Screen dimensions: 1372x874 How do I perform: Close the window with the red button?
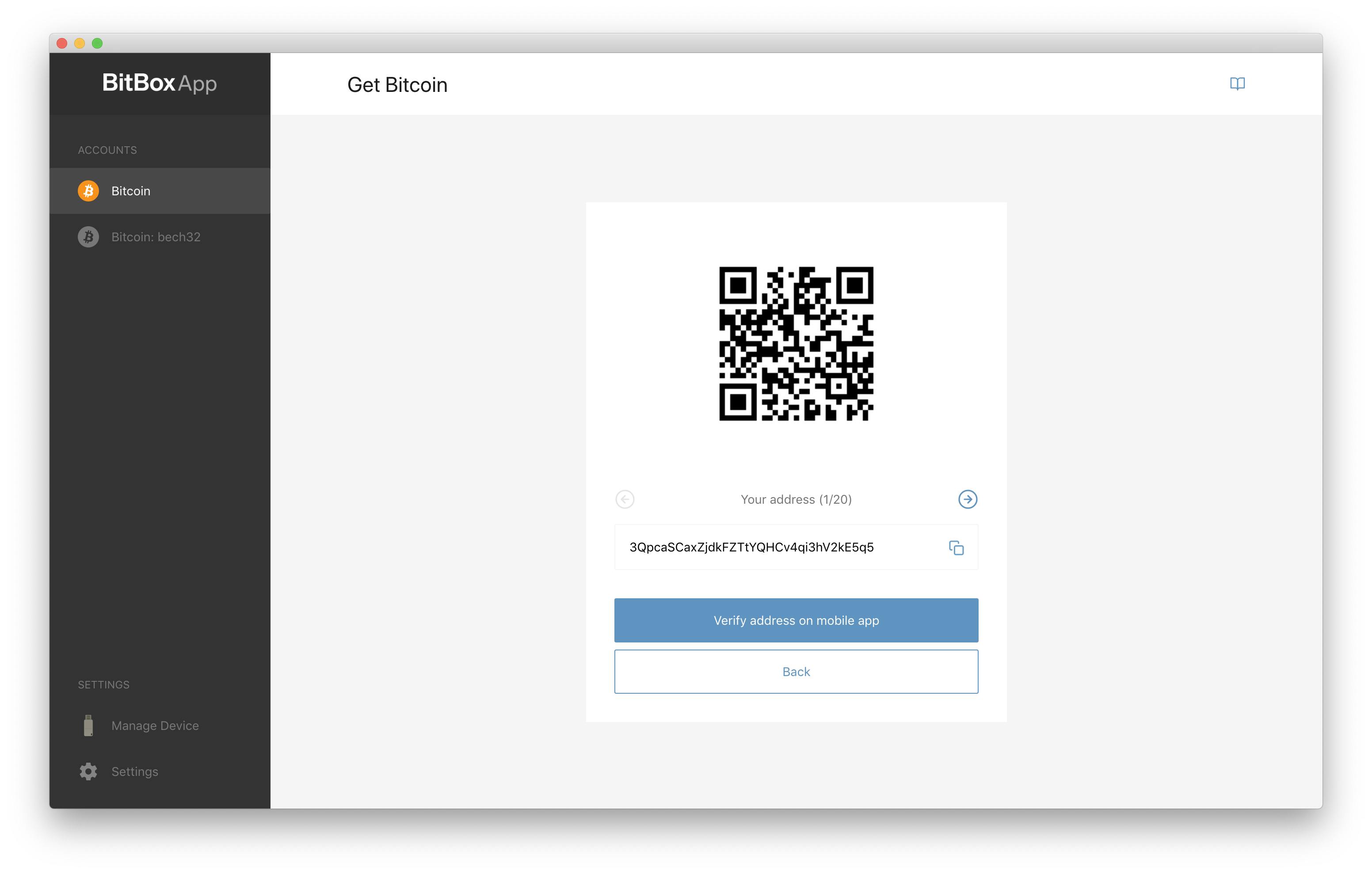coord(62,43)
